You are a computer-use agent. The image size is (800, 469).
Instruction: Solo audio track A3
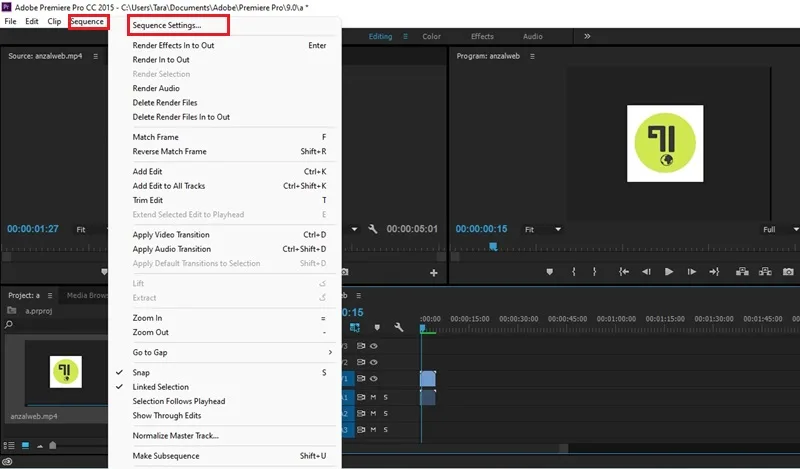[386, 430]
